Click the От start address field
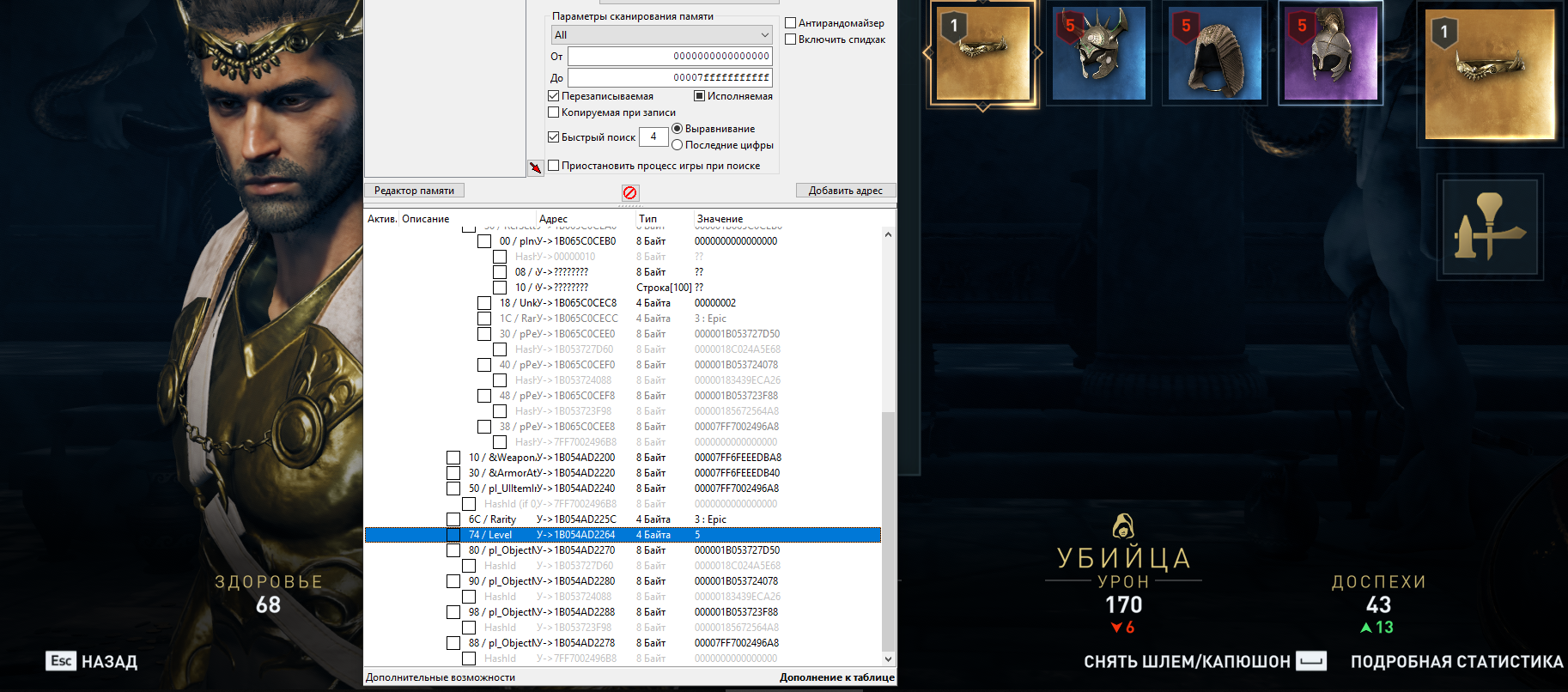The width and height of the screenshot is (1568, 692). [670, 57]
